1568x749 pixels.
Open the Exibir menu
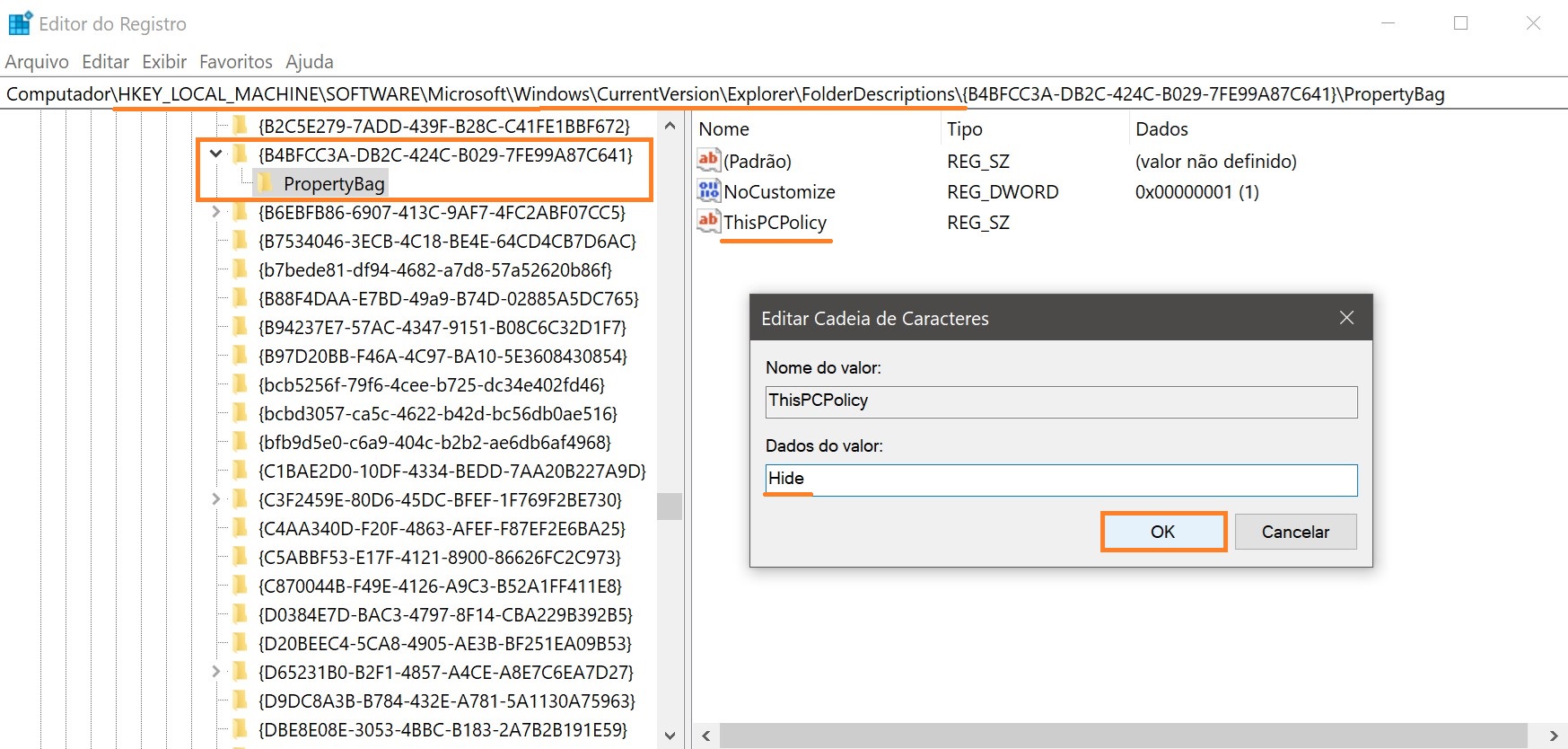pos(164,62)
